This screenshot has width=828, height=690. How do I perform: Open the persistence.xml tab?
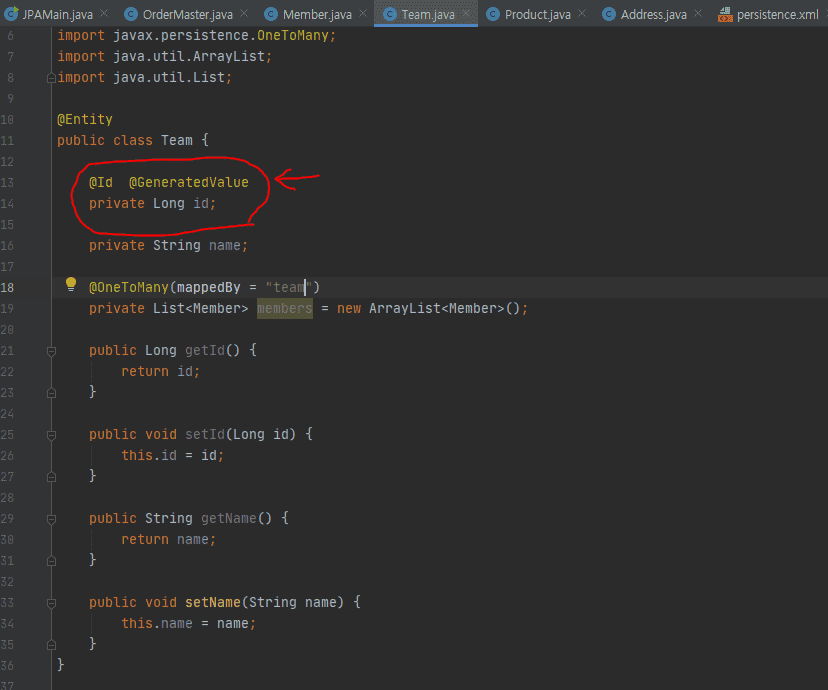click(x=777, y=14)
